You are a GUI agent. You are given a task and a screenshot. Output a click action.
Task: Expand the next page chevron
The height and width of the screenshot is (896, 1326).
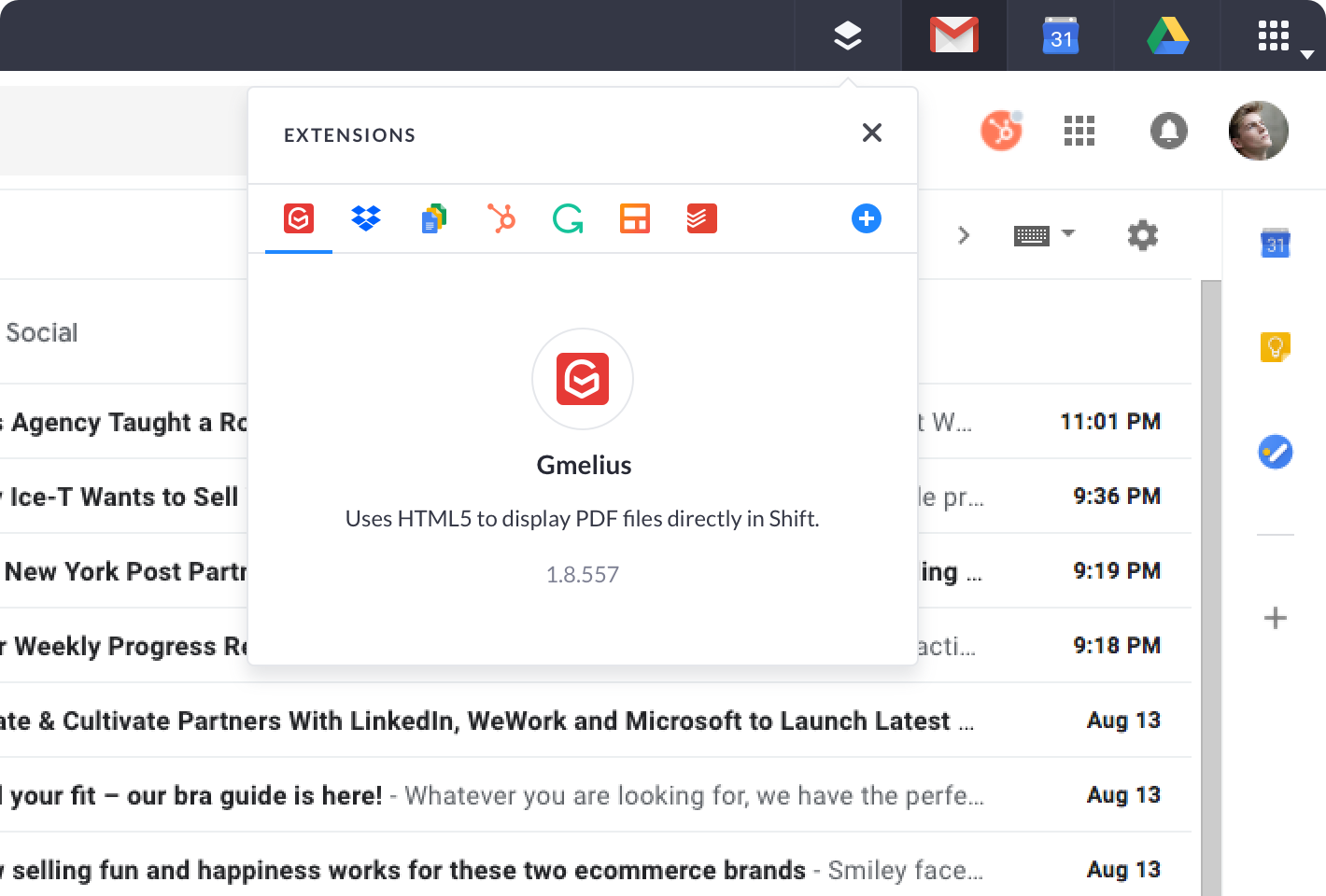[963, 235]
